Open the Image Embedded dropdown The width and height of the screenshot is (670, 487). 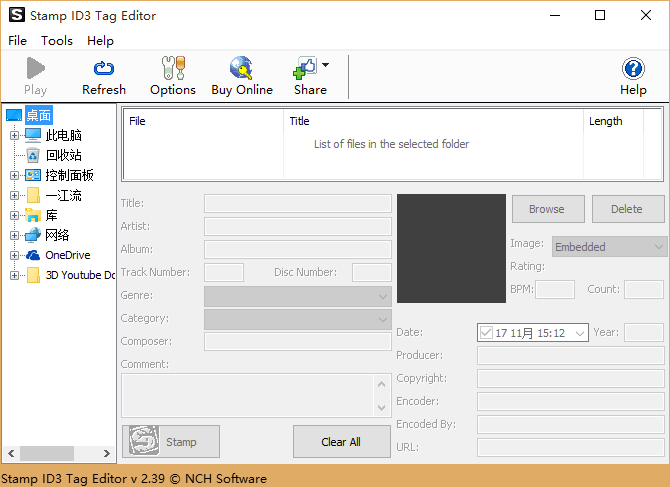tap(609, 246)
